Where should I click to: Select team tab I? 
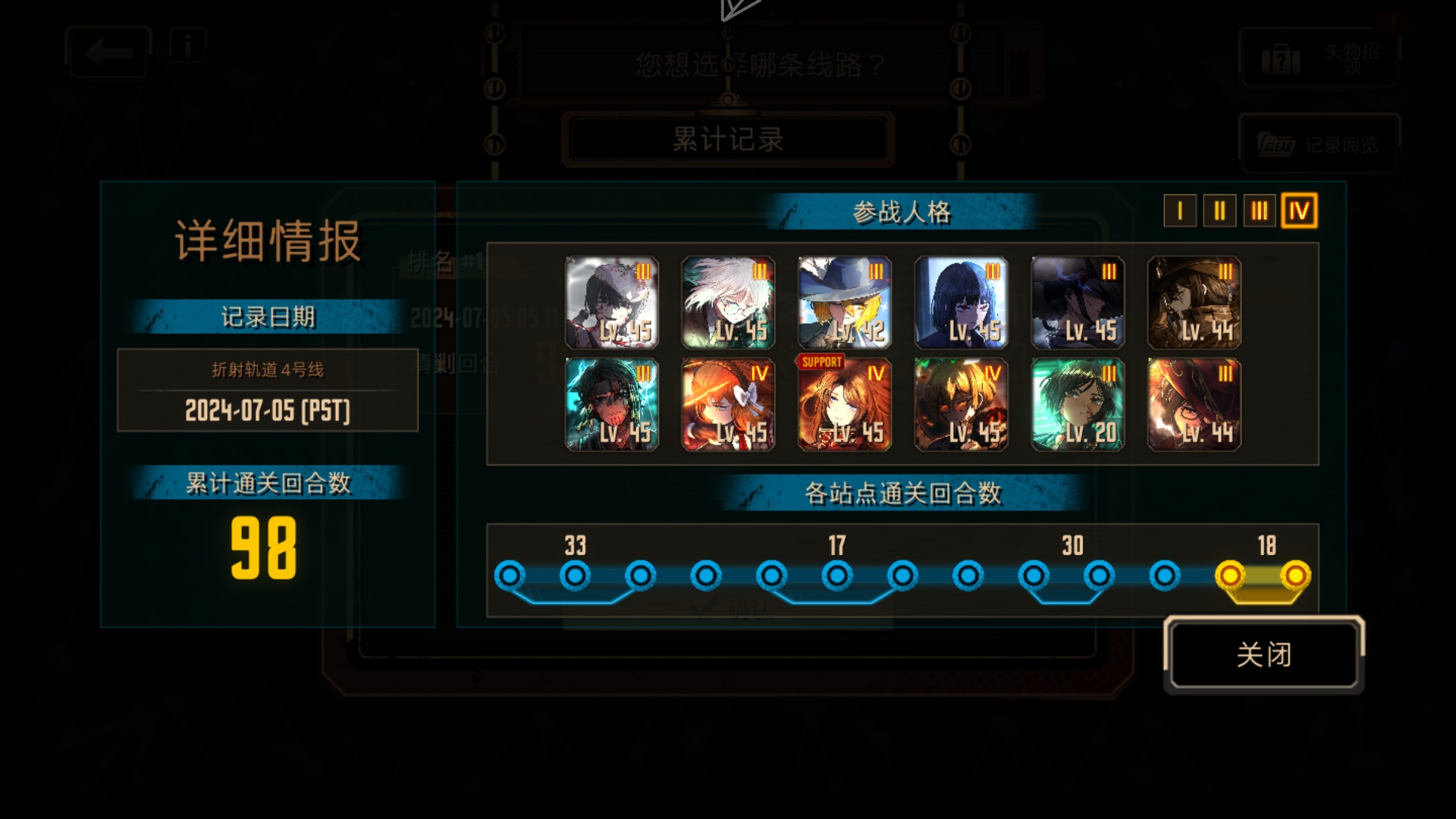(x=1180, y=211)
